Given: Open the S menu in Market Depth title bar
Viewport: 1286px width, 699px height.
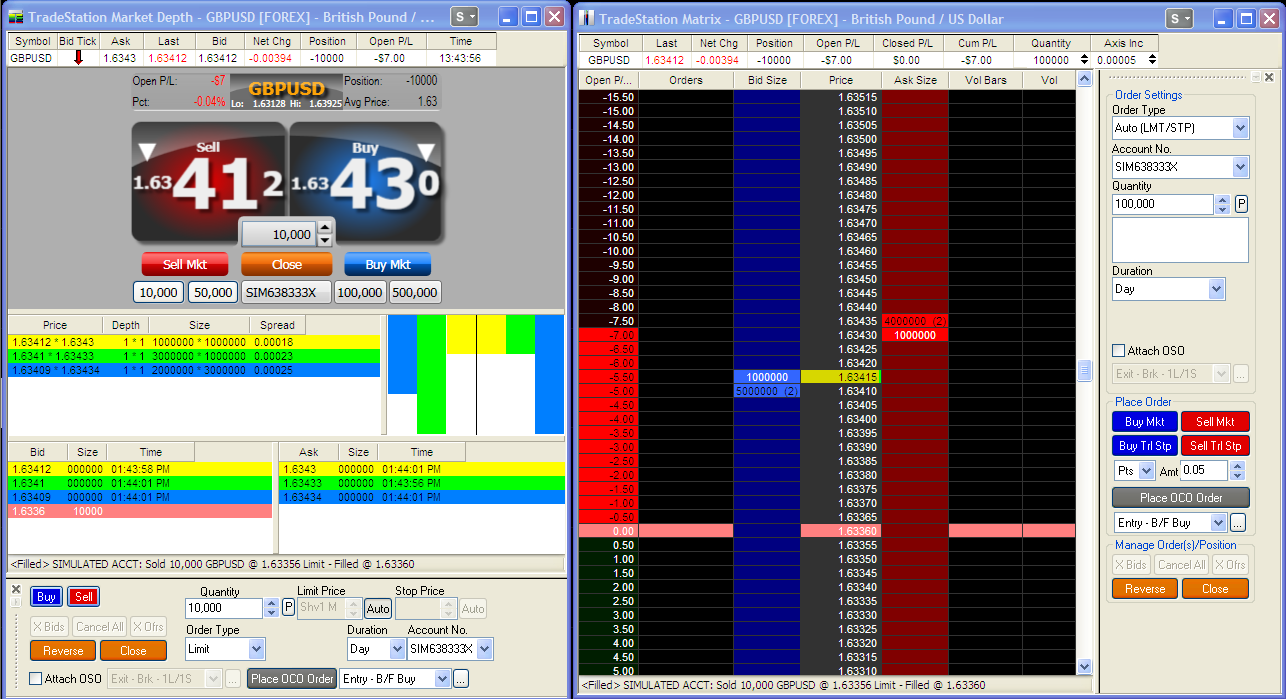Looking at the screenshot, I should [464, 17].
